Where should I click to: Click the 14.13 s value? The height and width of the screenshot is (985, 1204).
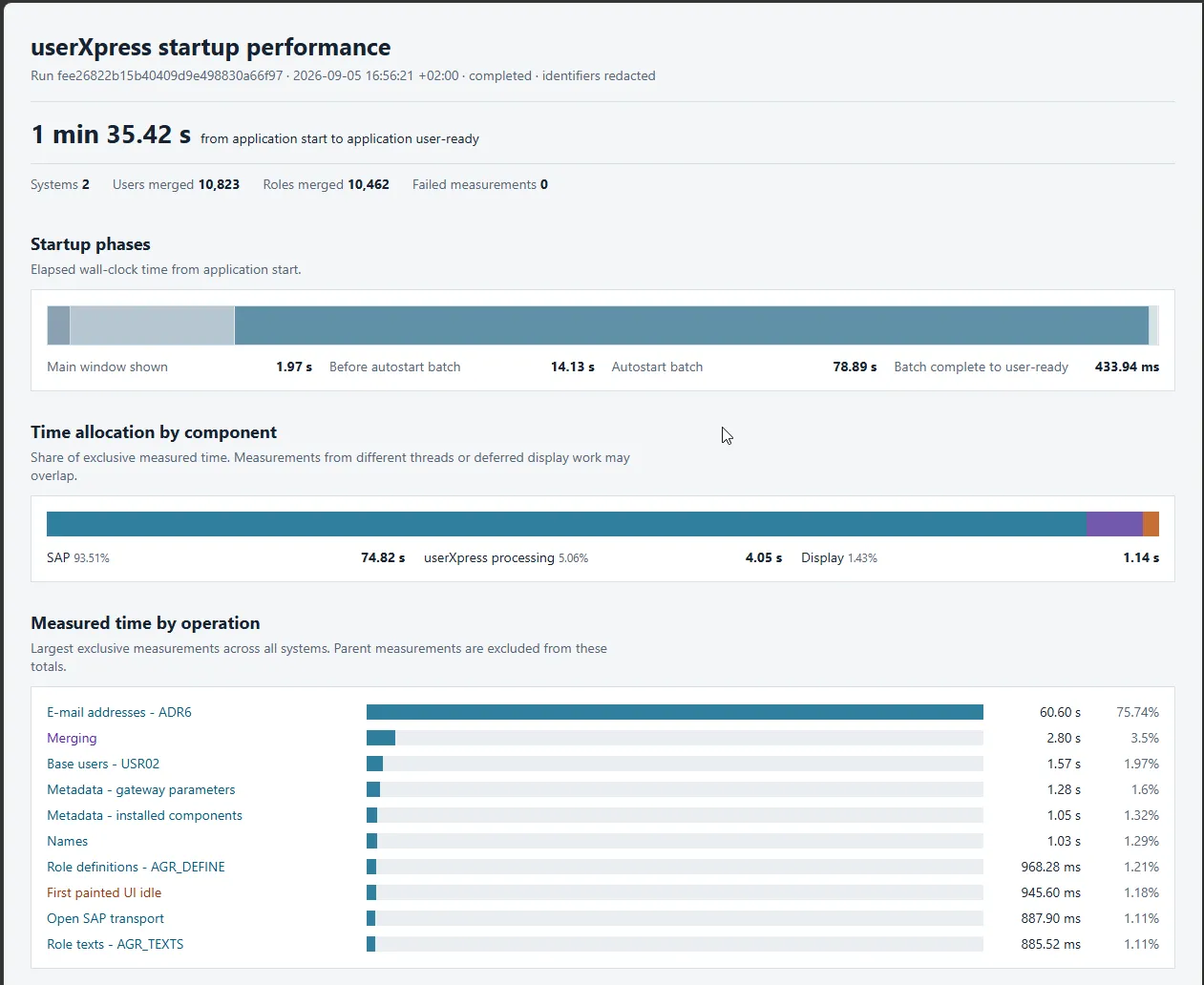click(573, 367)
